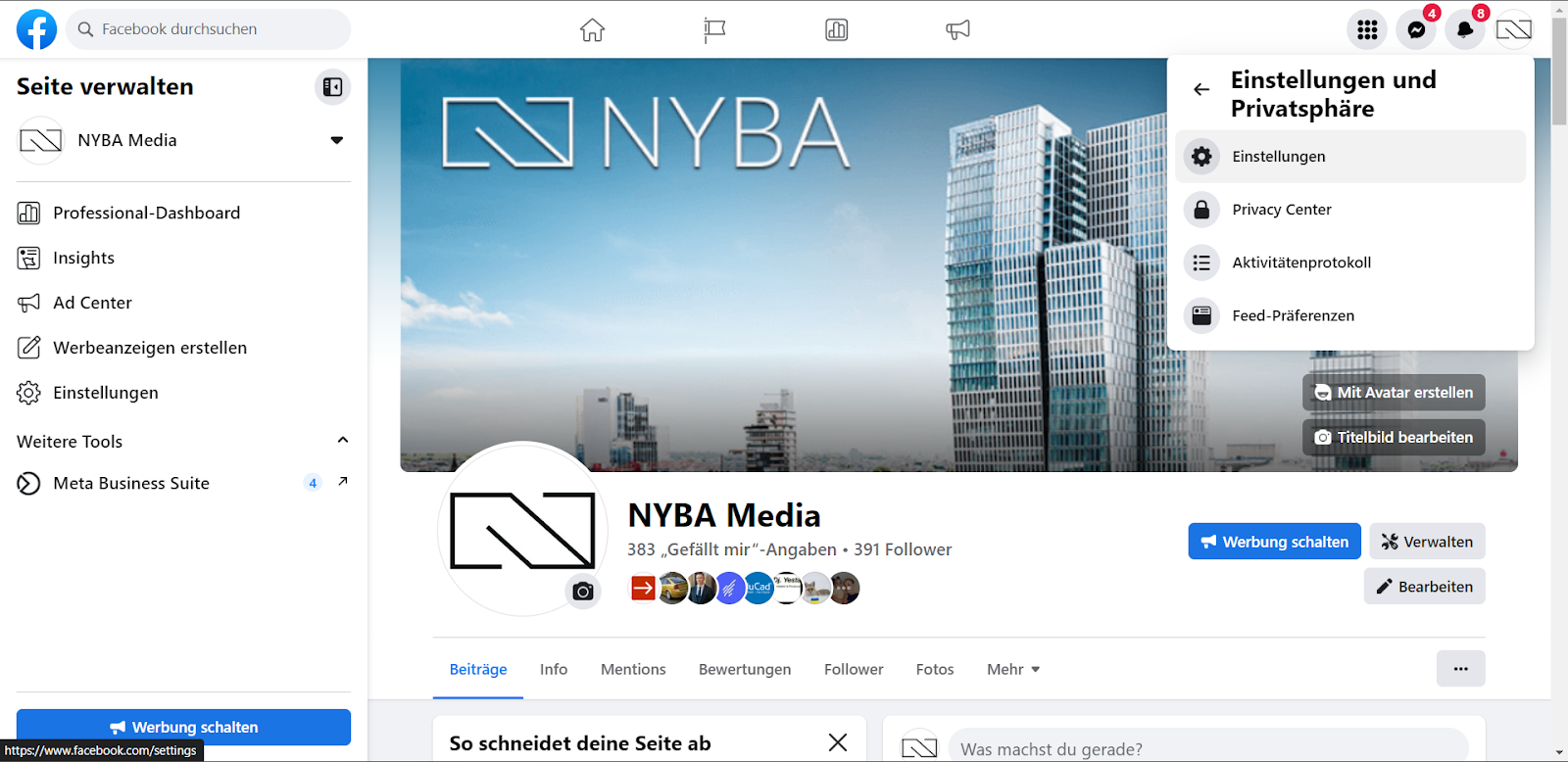
Task: Click the Bearbeiten button
Action: pos(1424,587)
